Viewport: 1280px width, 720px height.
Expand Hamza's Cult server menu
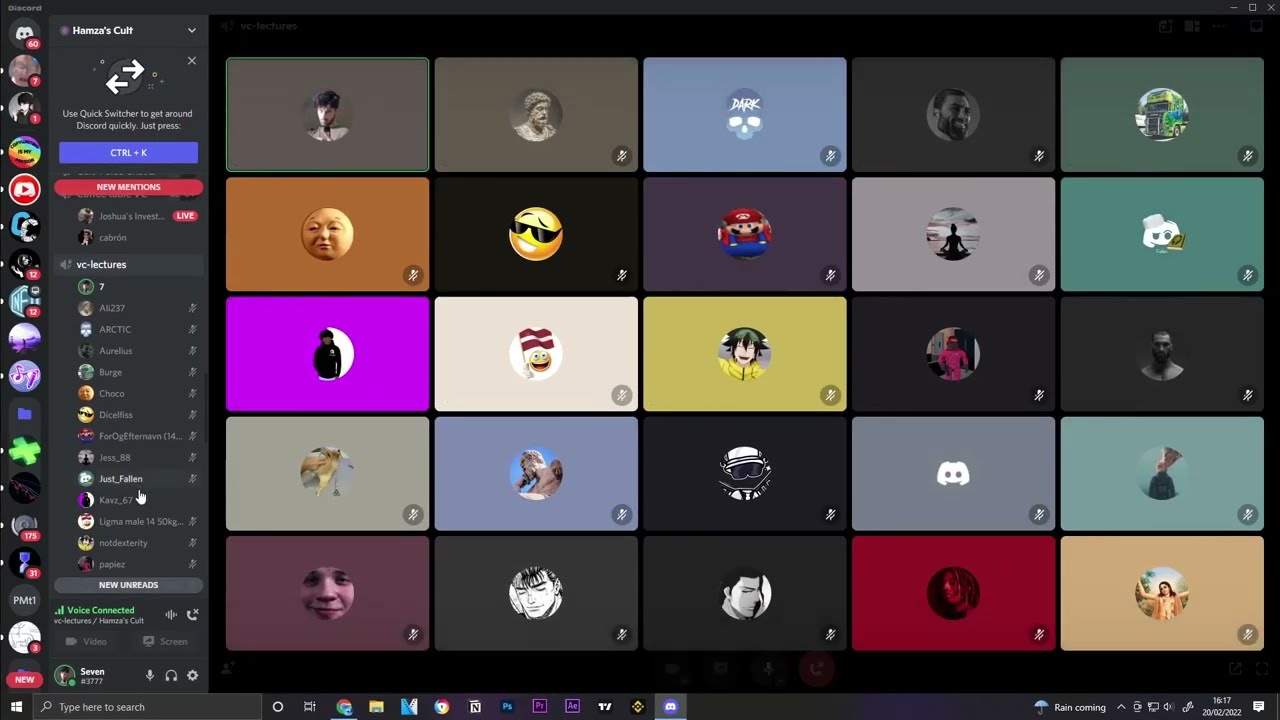[192, 30]
